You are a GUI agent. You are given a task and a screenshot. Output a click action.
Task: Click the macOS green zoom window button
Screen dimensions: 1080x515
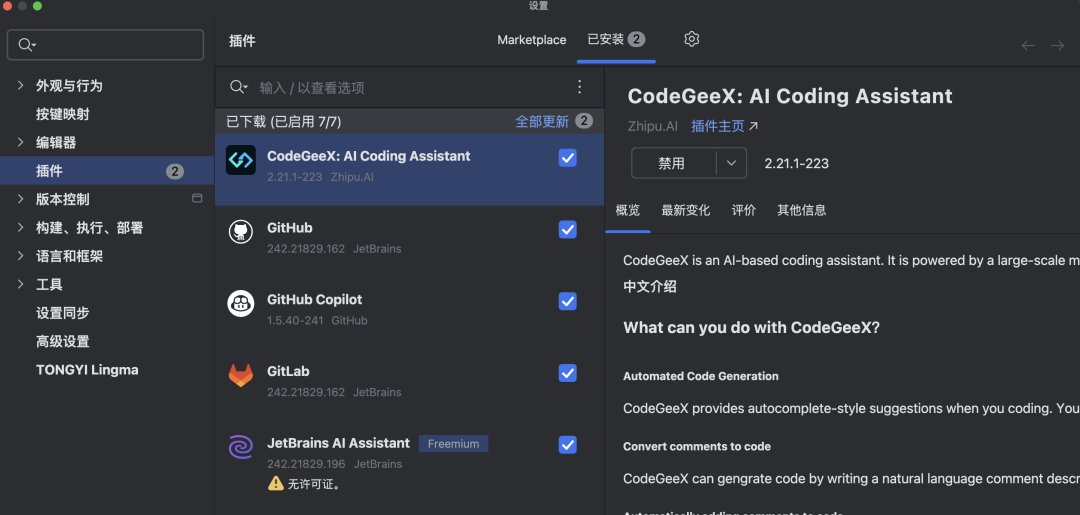tap(37, 6)
